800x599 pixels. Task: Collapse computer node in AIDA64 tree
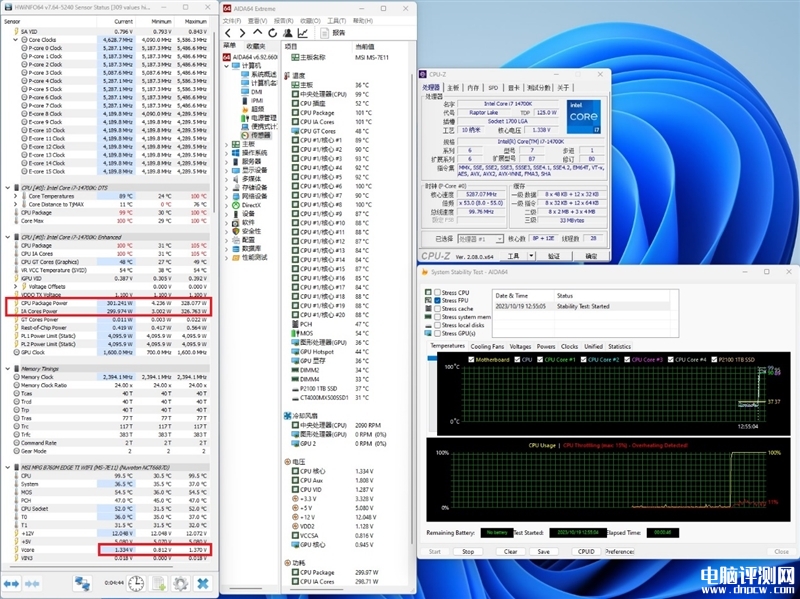point(227,66)
